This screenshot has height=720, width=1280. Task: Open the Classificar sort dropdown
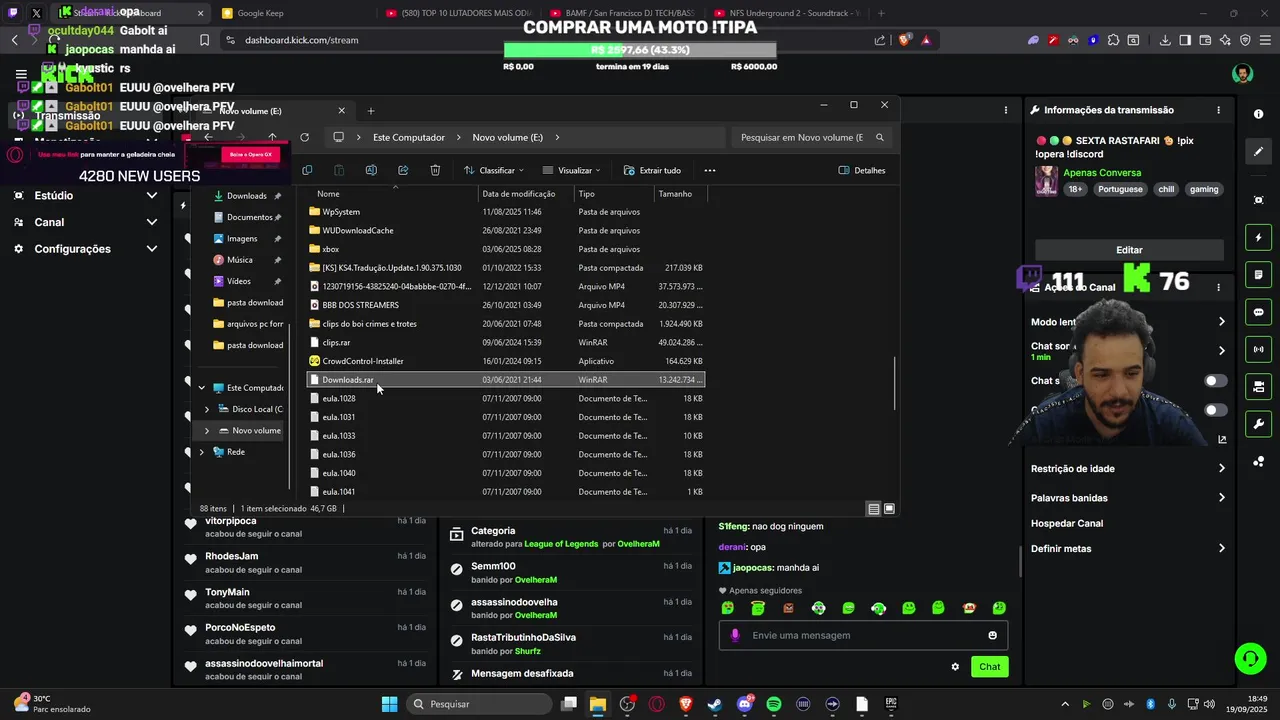(x=495, y=170)
